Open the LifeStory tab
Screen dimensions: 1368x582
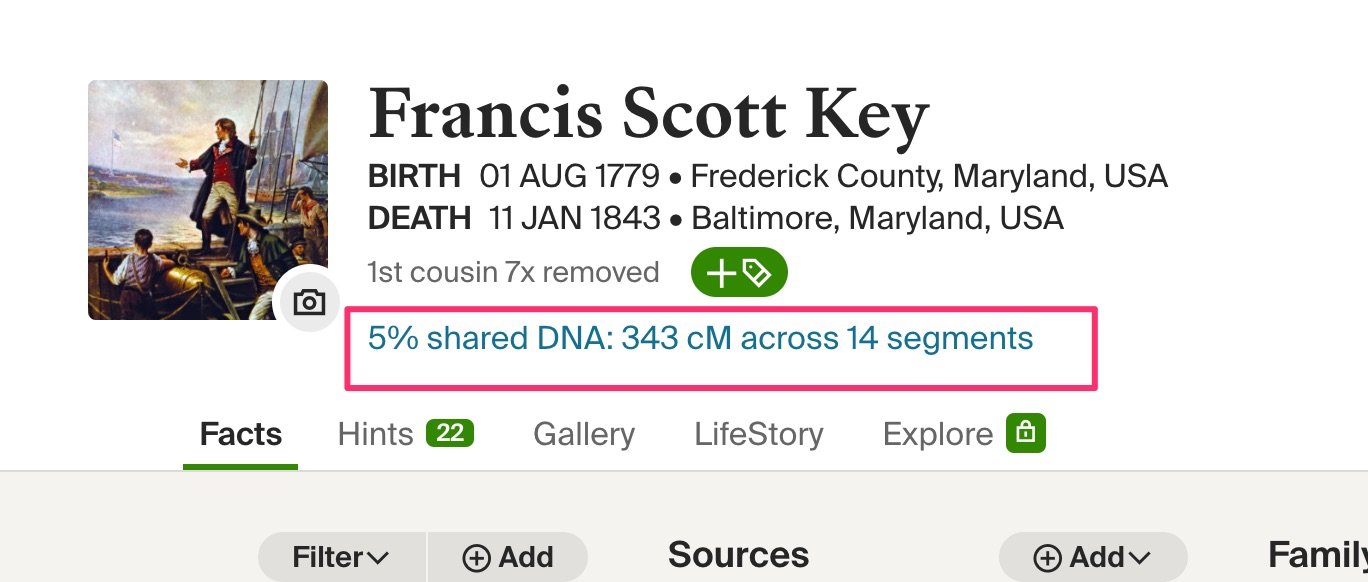pyautogui.click(x=758, y=434)
